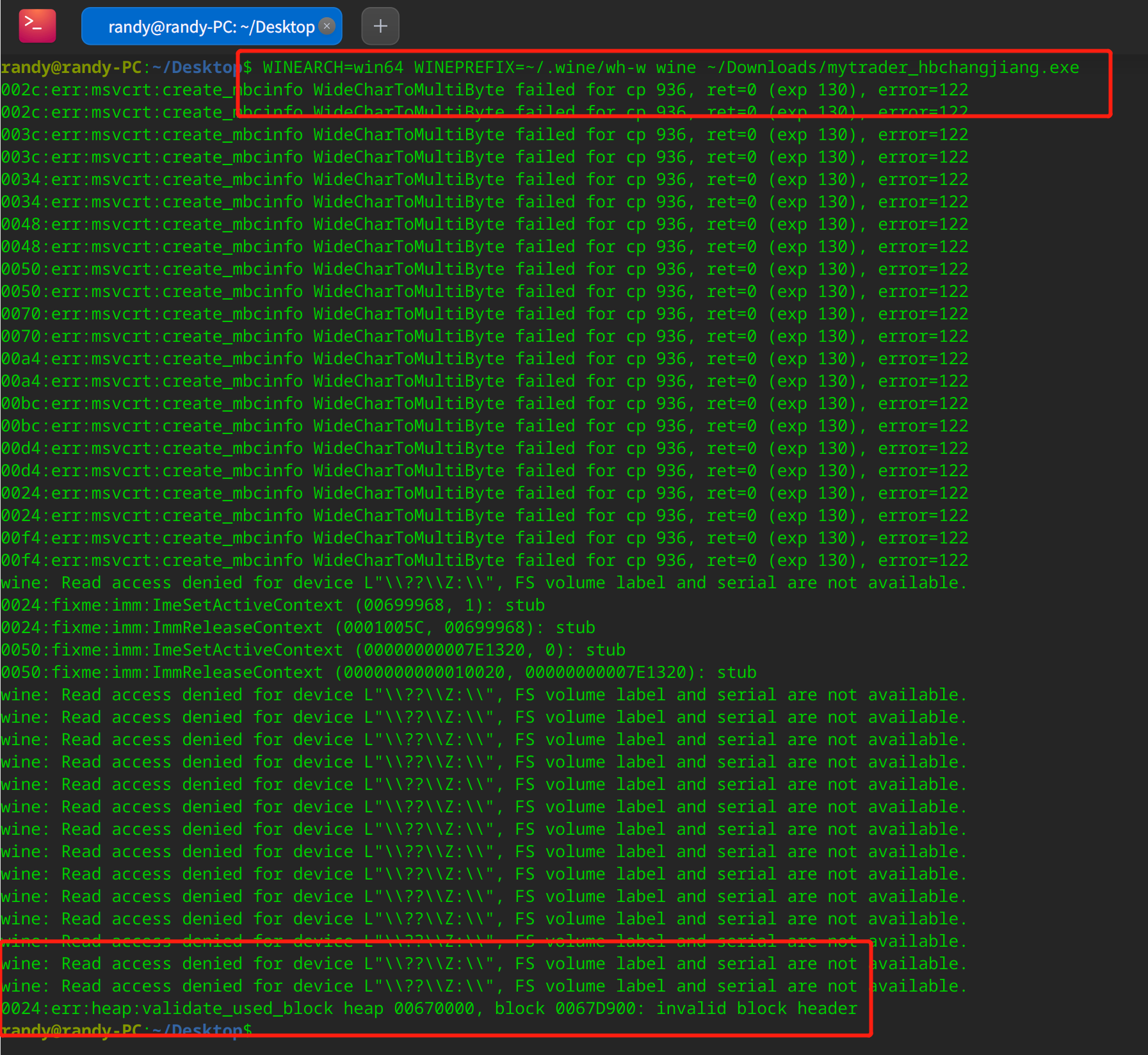
Task: Click the WINEPREFIX=~/.wine/wh-w argument
Action: tap(530, 67)
